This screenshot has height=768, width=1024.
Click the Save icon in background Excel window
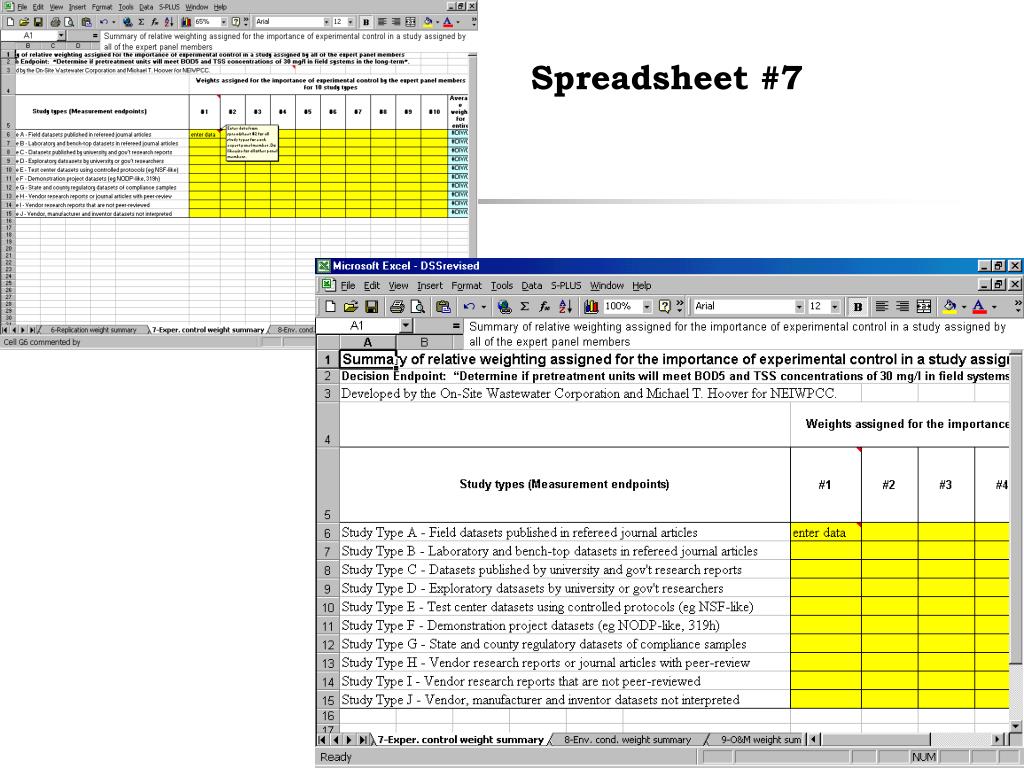(x=39, y=22)
